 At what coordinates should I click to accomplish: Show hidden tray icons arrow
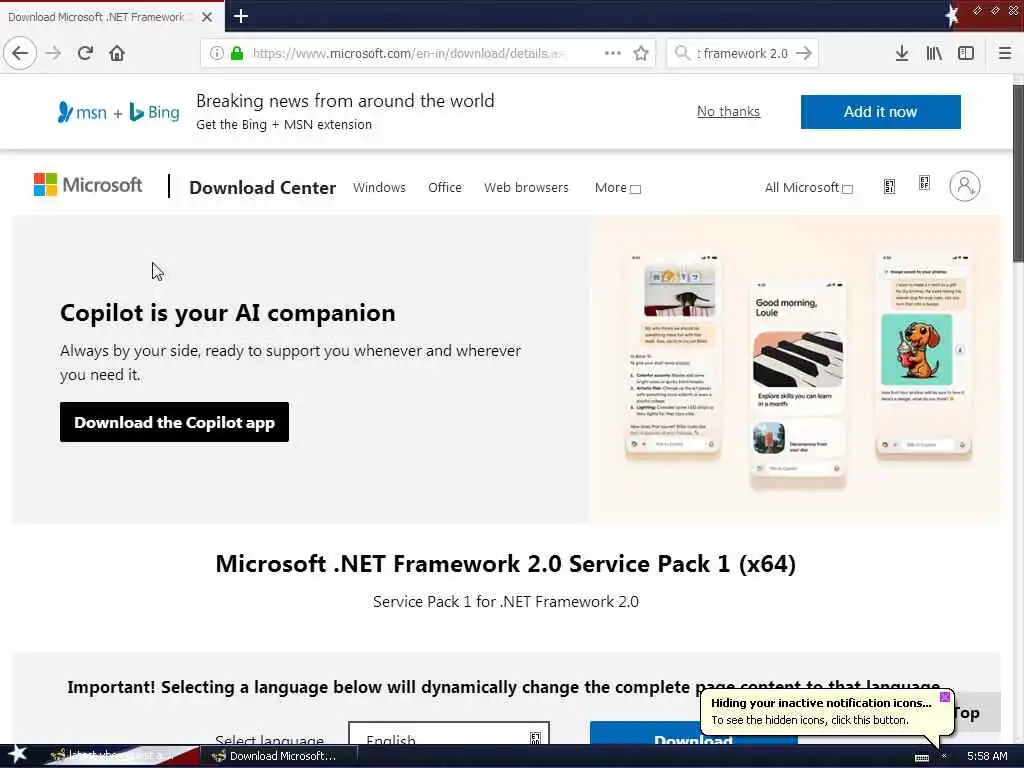[944, 756]
